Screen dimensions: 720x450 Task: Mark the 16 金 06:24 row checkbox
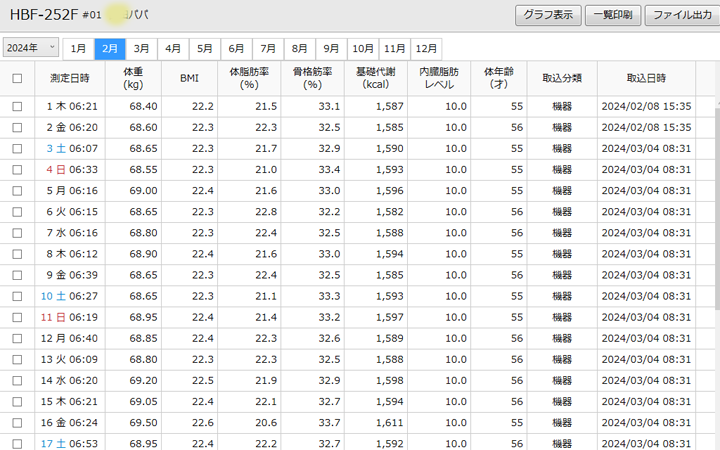(17, 423)
